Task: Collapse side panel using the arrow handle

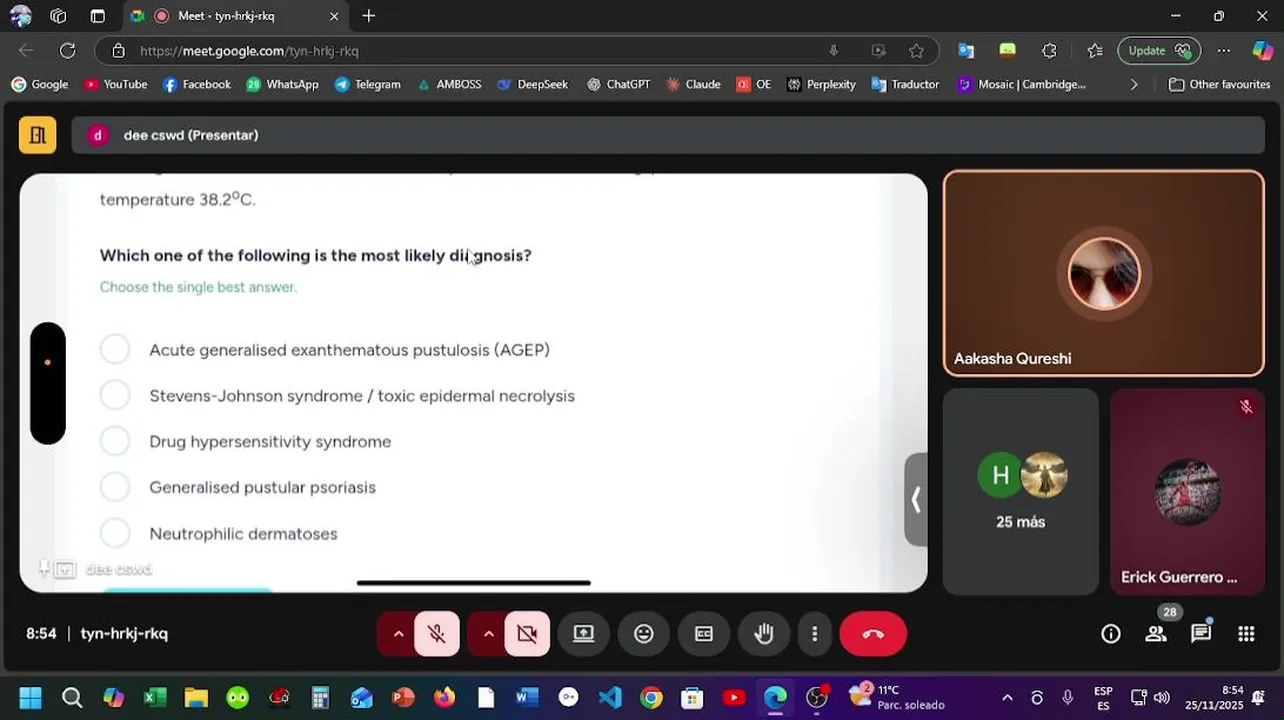Action: coord(915,499)
